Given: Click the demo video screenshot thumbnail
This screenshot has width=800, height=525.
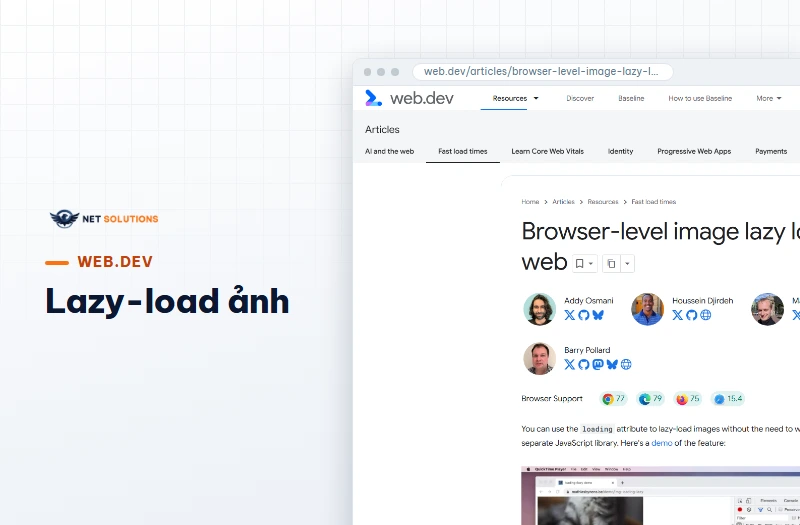Looking at the screenshot, I should tap(661, 495).
